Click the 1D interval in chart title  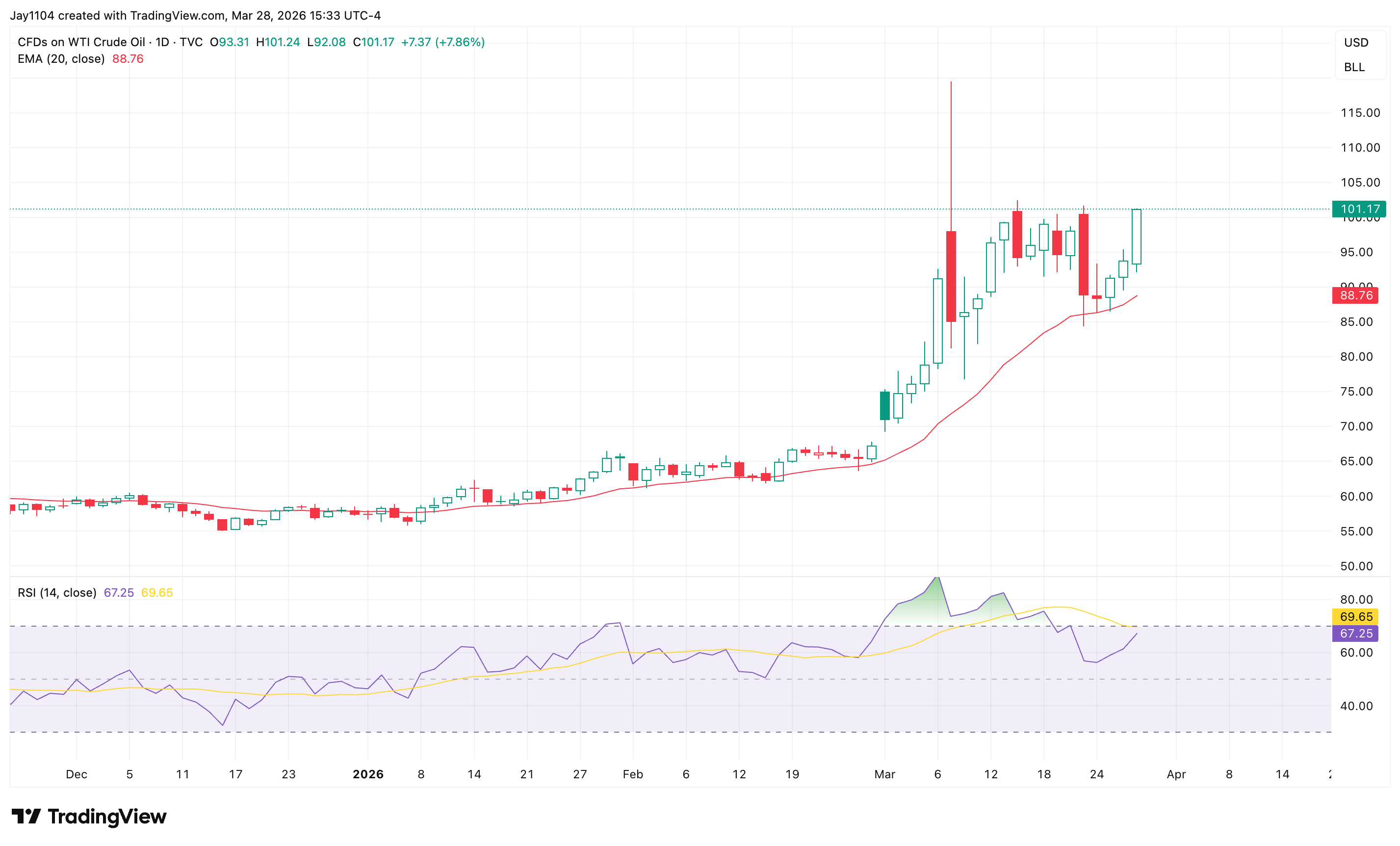162,42
